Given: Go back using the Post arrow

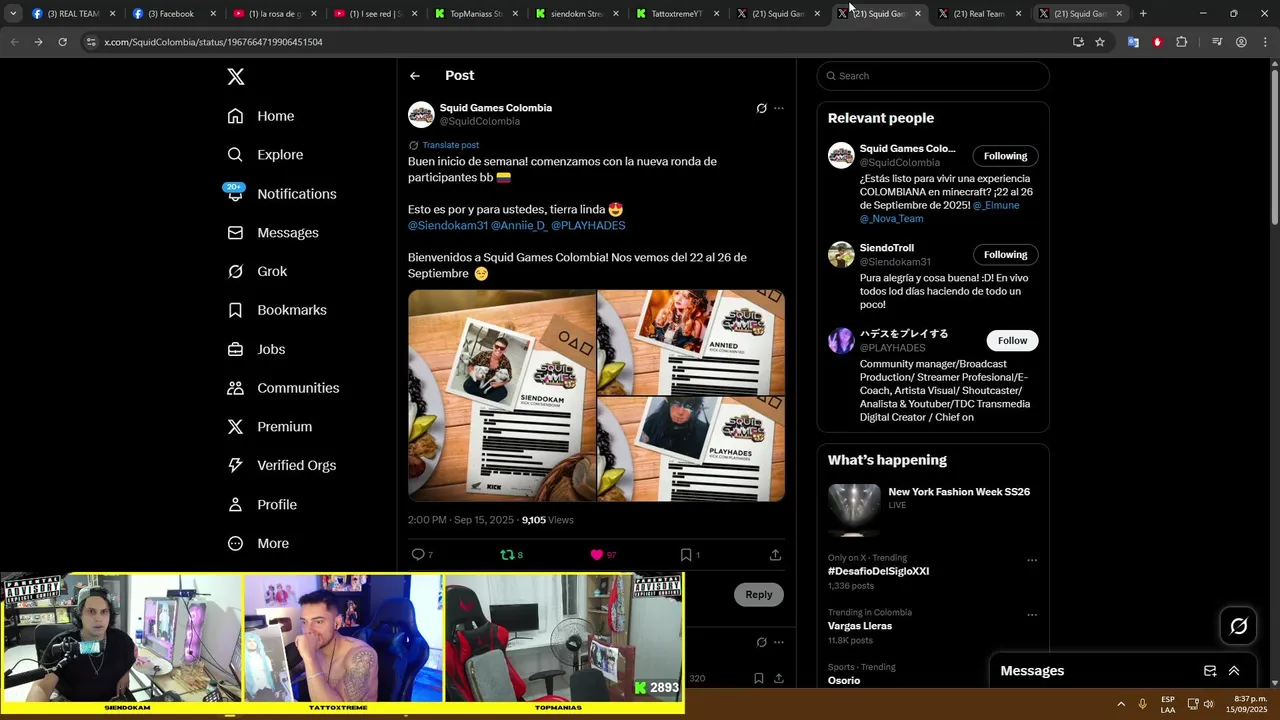Looking at the screenshot, I should [x=415, y=76].
